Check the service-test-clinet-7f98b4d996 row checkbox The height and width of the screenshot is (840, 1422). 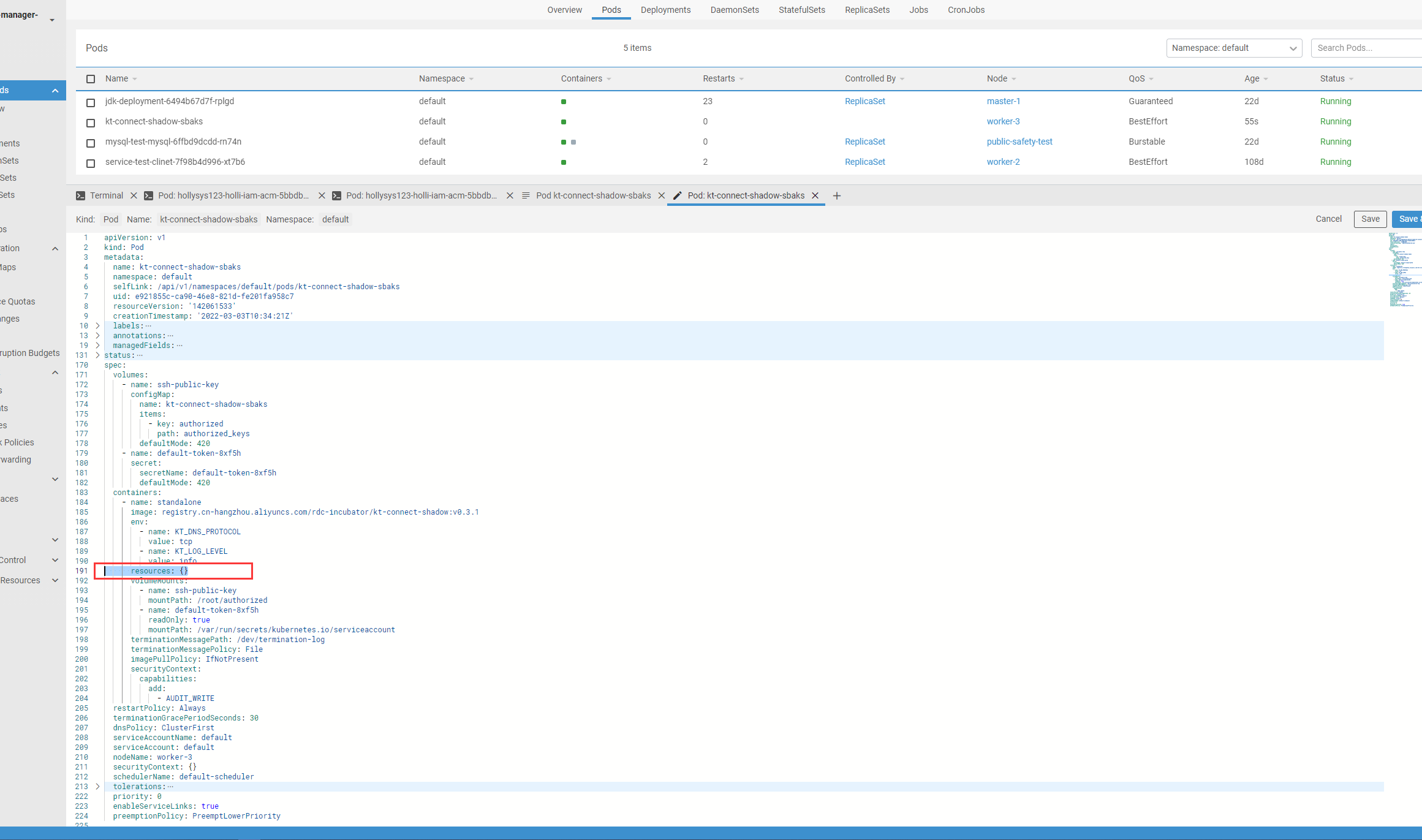click(91, 163)
